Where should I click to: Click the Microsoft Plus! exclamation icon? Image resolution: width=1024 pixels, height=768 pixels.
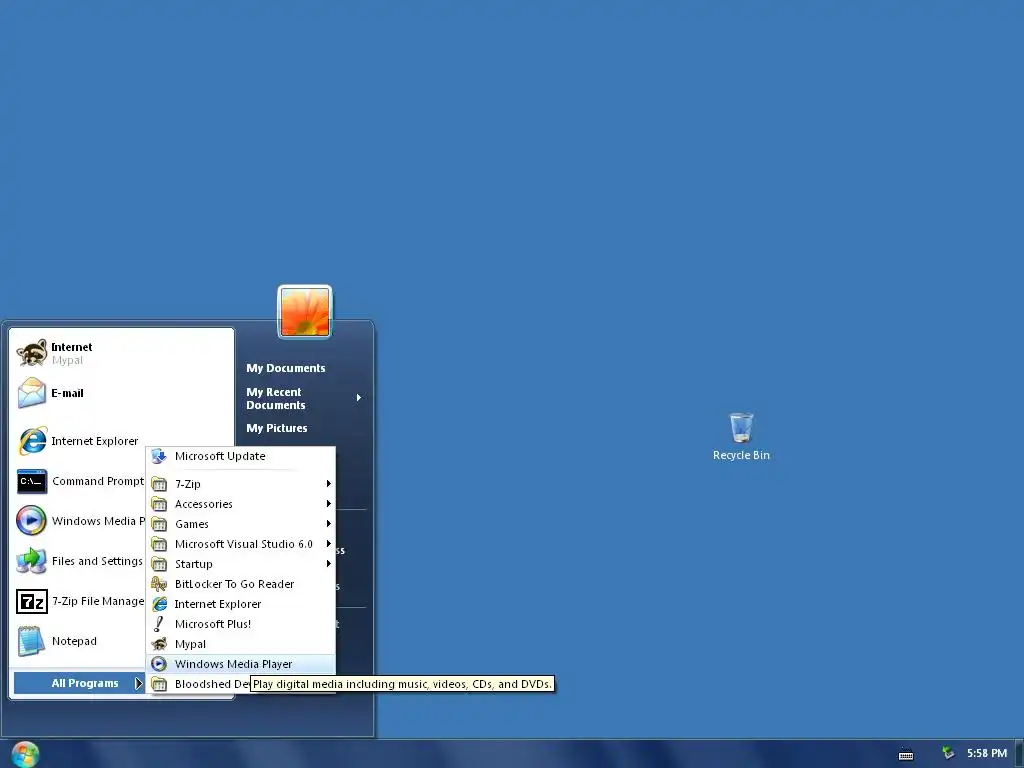tap(159, 624)
